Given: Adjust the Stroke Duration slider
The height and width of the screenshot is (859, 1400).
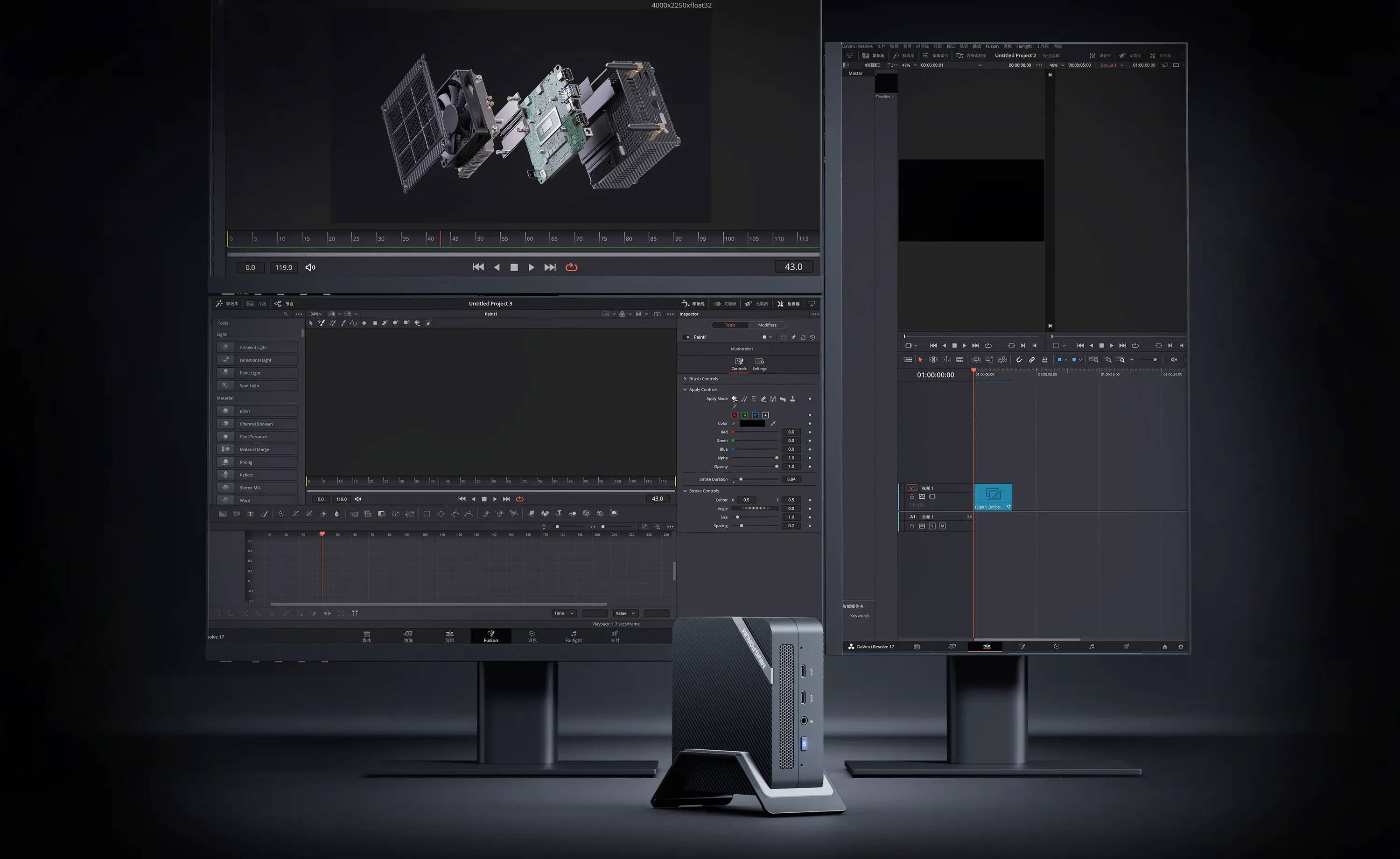Looking at the screenshot, I should (741, 479).
